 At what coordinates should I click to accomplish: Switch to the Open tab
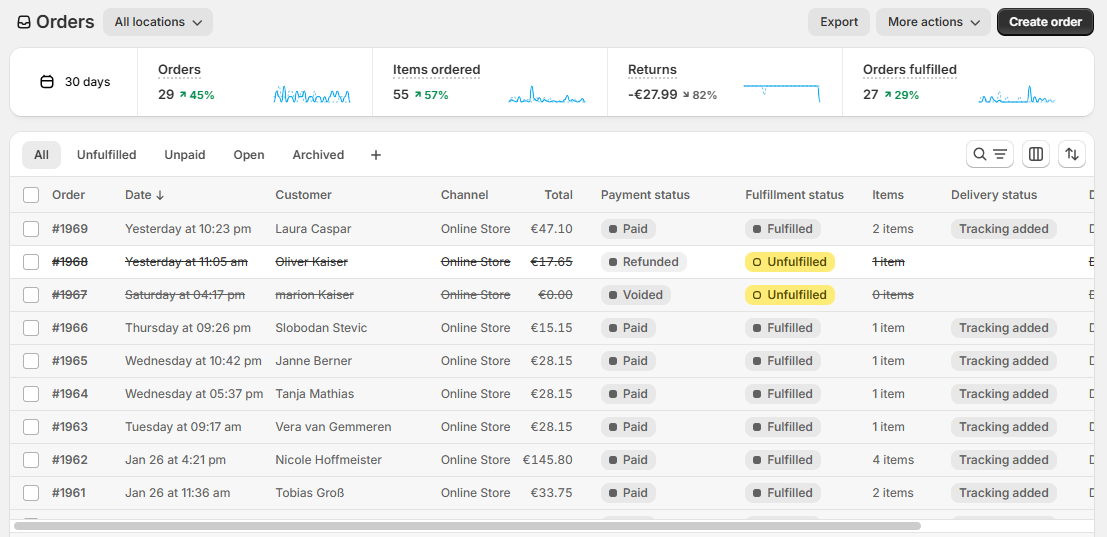coord(249,155)
